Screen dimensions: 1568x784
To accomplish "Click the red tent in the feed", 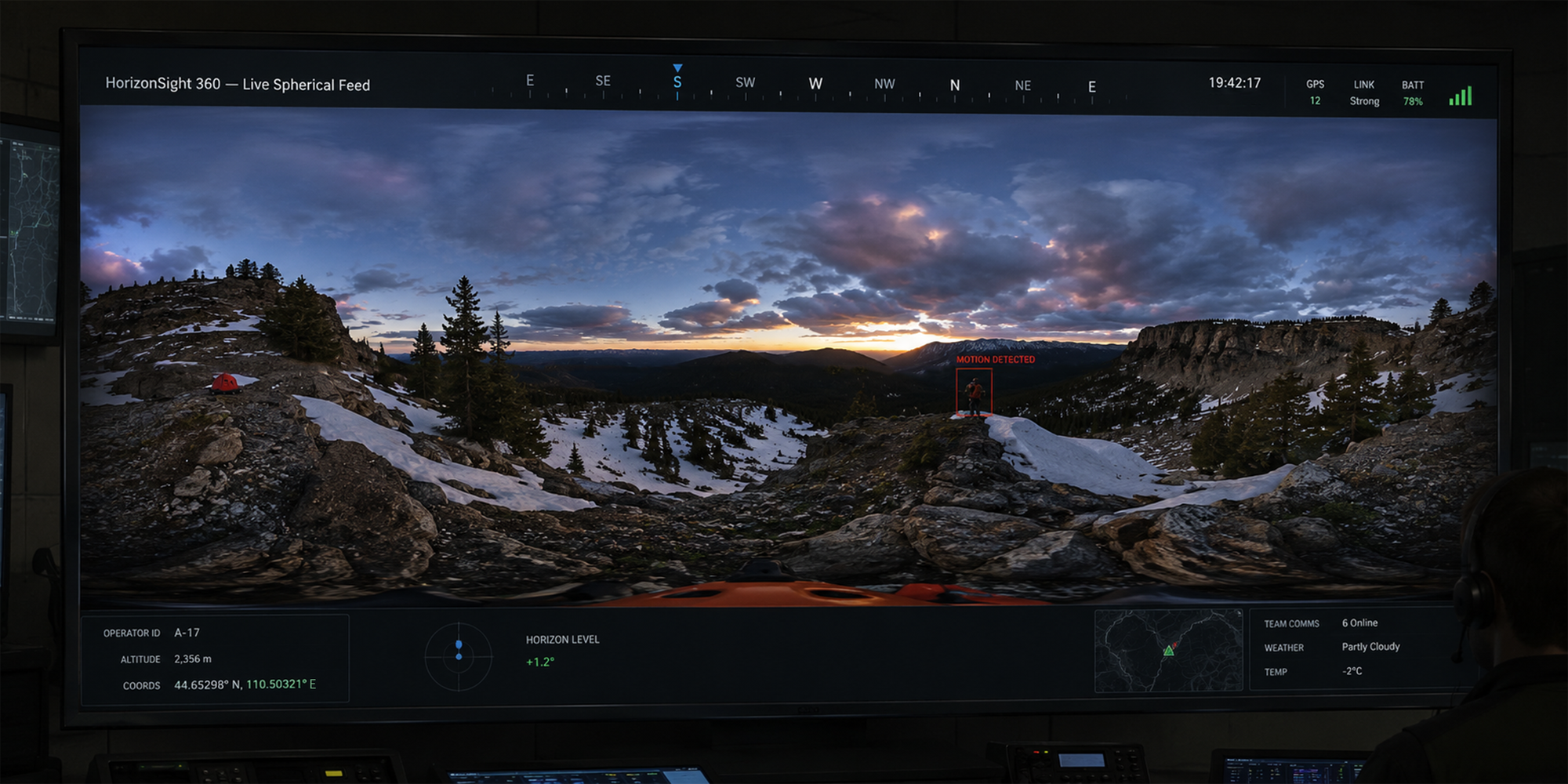I will tap(225, 383).
